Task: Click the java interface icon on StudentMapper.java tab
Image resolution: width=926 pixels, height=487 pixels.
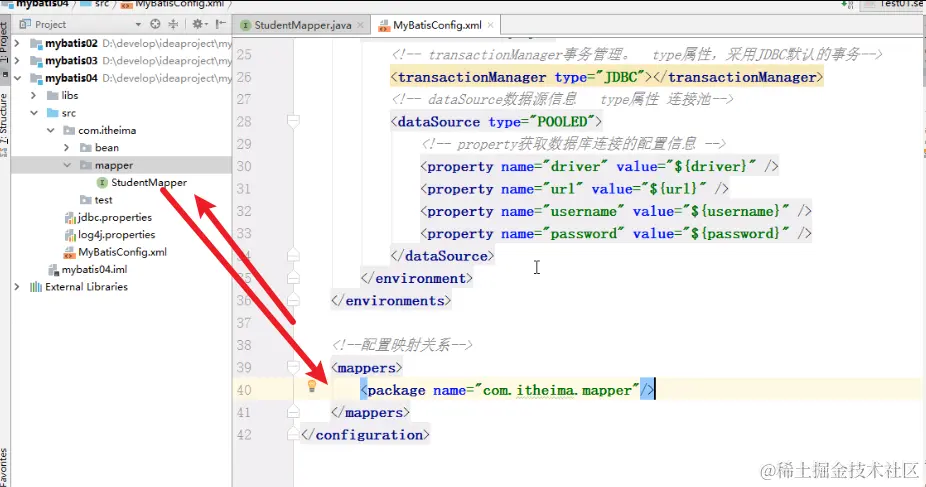Action: (245, 25)
